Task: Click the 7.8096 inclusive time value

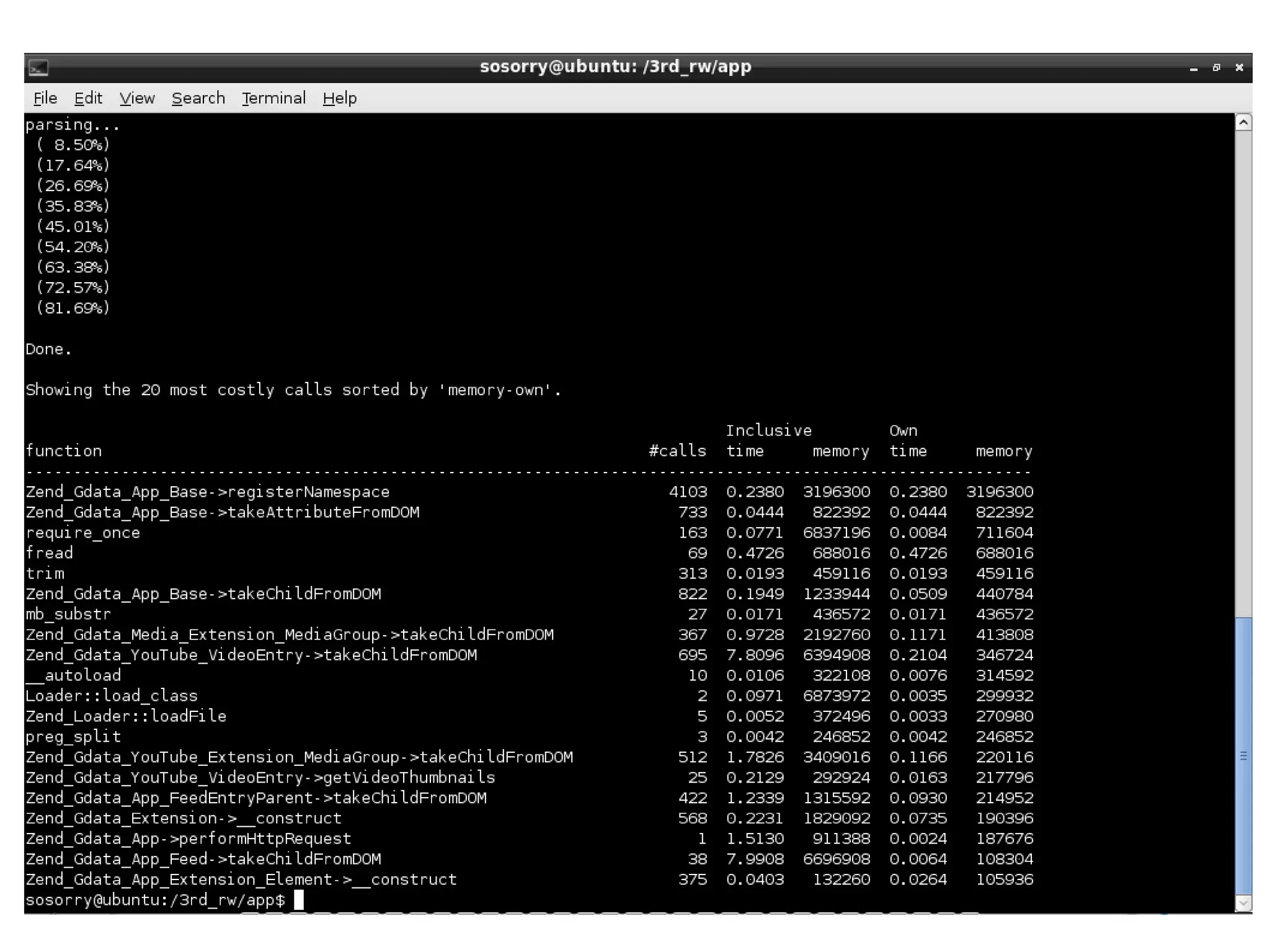Action: point(755,655)
